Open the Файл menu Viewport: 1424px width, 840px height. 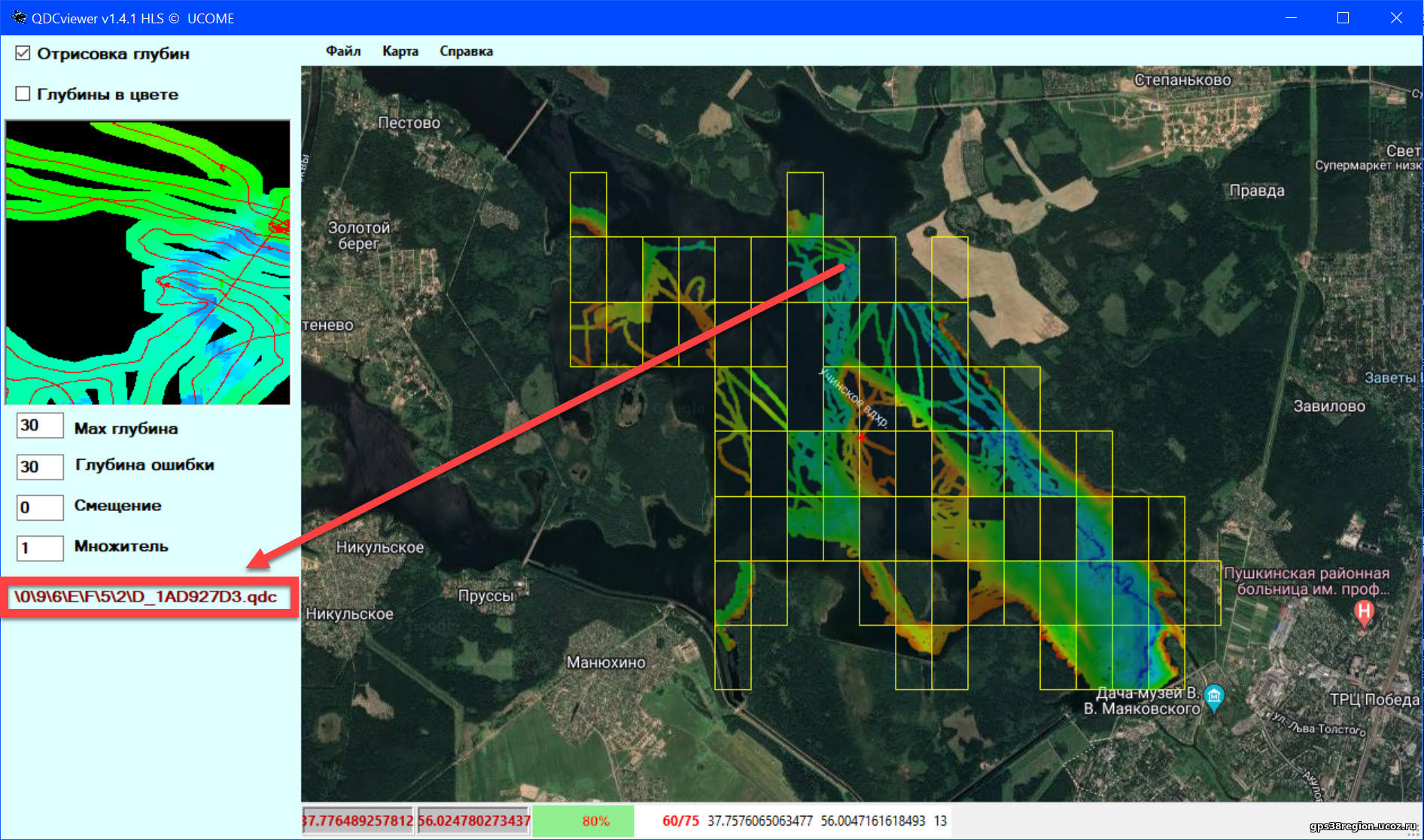tap(343, 51)
